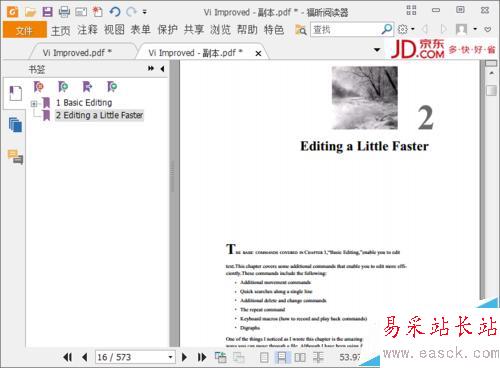Toggle facing pages view mode
The image size is (500, 368).
click(300, 358)
